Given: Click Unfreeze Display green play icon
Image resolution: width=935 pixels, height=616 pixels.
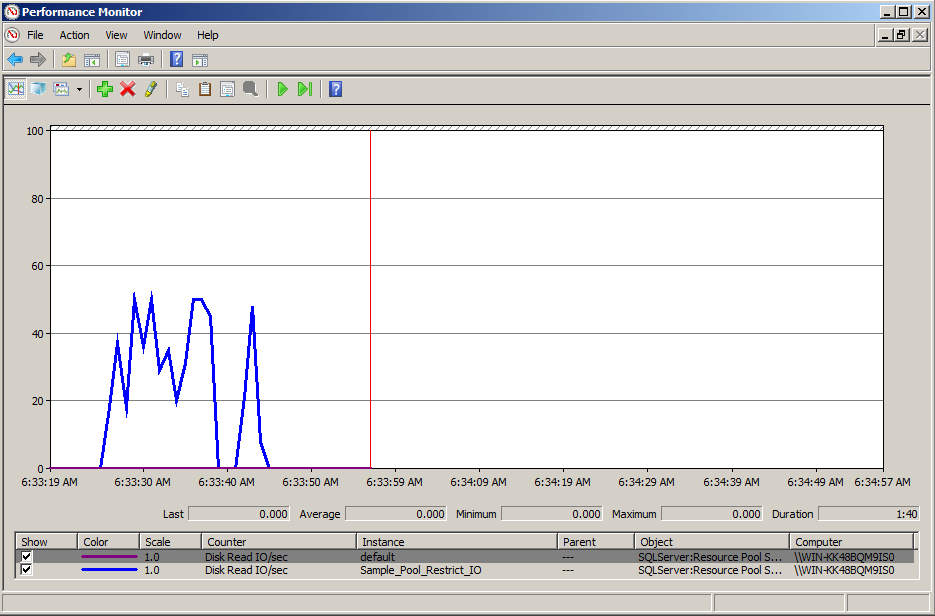Looking at the screenshot, I should click(x=282, y=89).
